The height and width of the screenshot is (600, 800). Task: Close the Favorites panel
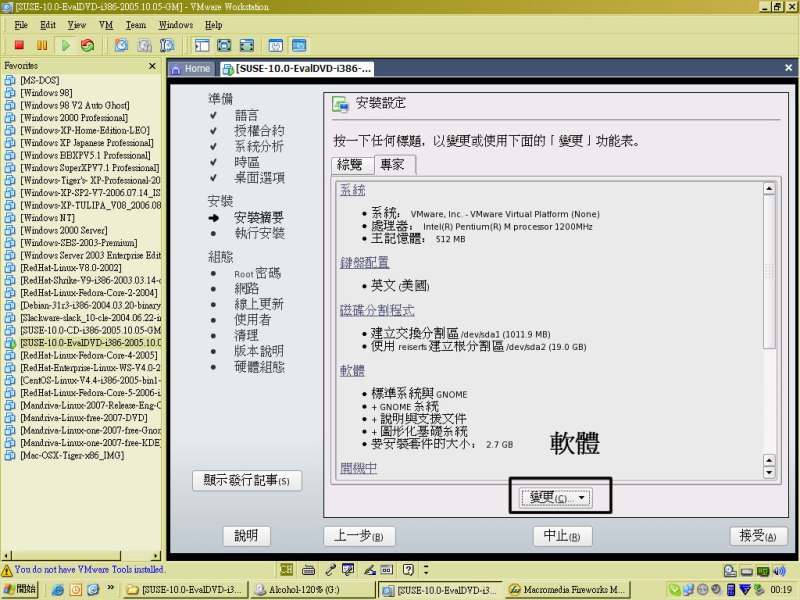point(152,66)
